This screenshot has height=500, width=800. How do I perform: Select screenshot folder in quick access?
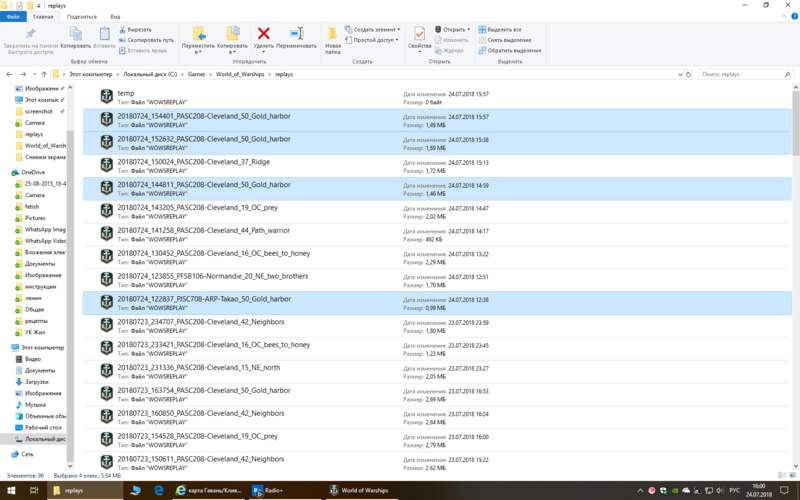[x=38, y=111]
